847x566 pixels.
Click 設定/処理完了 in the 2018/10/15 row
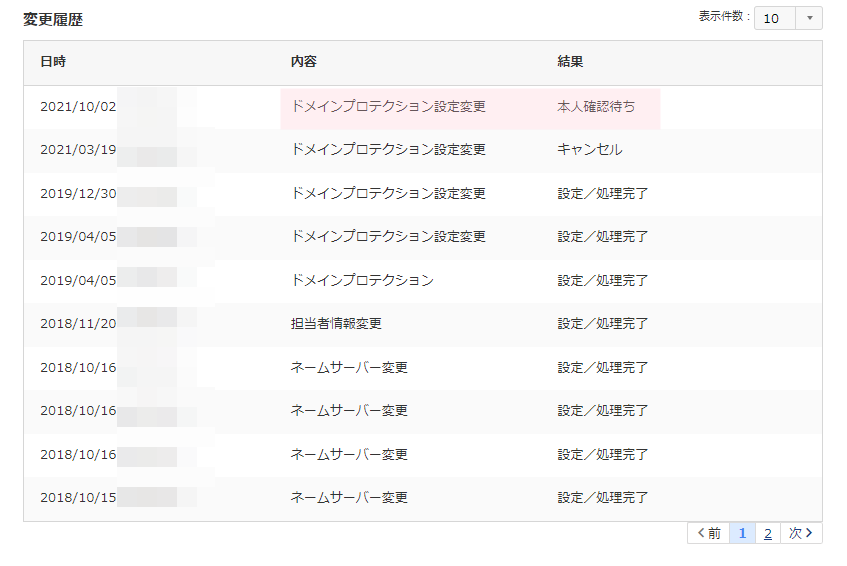pos(602,497)
